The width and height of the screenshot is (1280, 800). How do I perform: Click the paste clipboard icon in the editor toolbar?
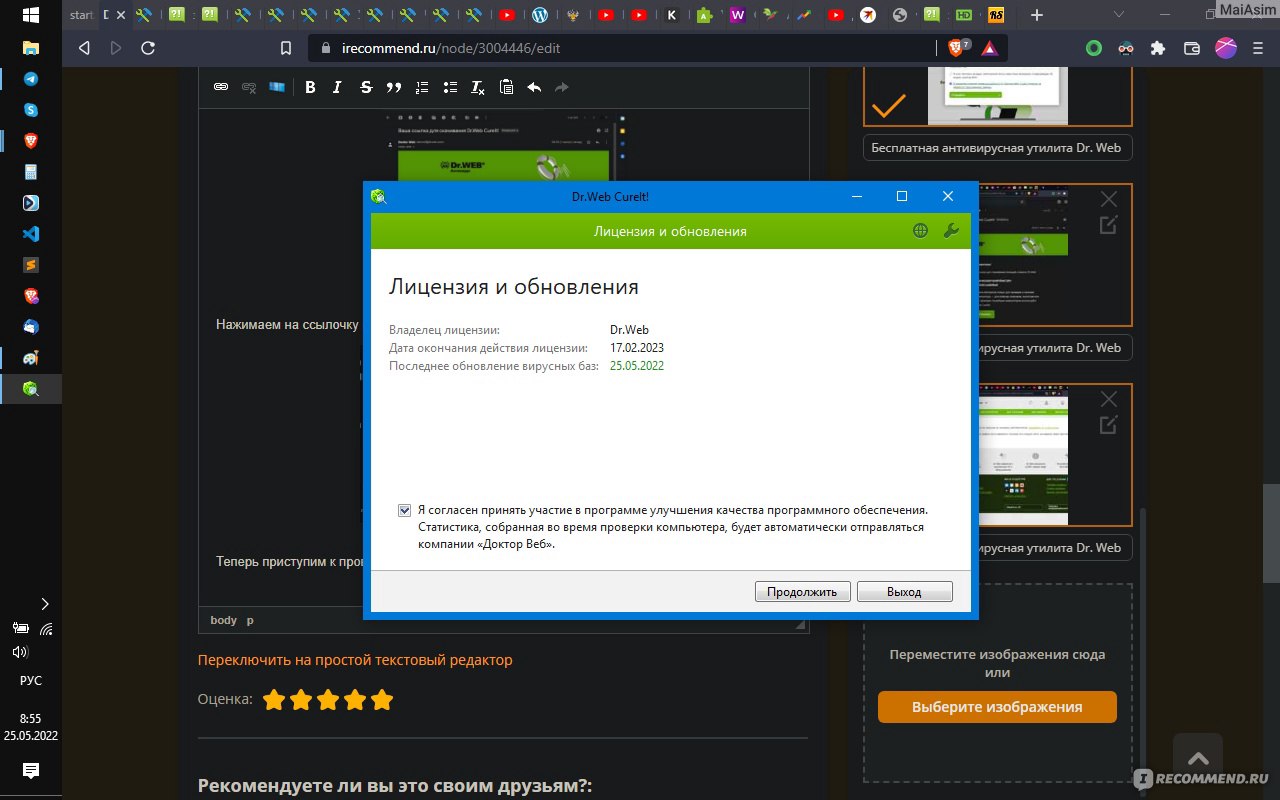(x=506, y=88)
